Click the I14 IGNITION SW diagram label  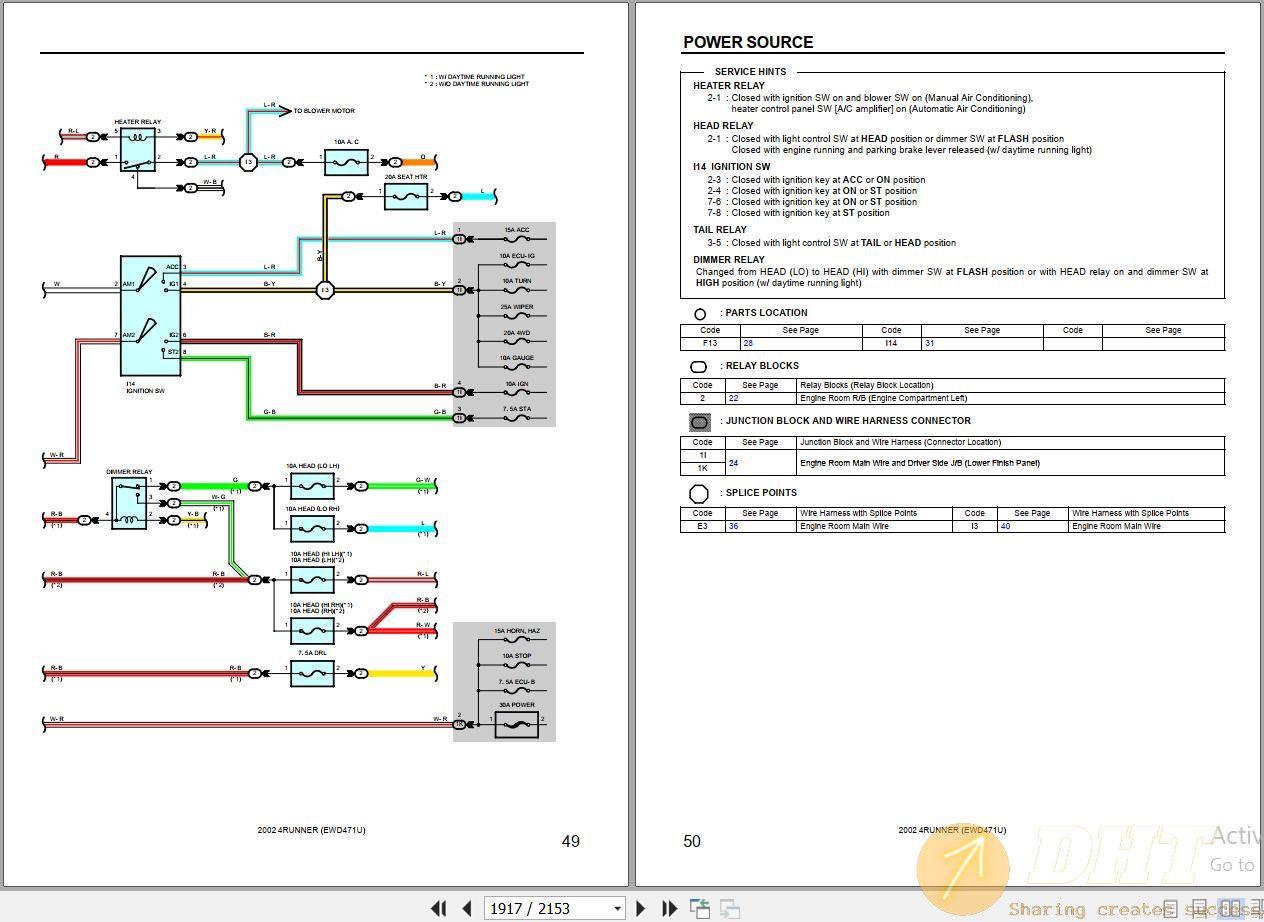click(x=146, y=387)
